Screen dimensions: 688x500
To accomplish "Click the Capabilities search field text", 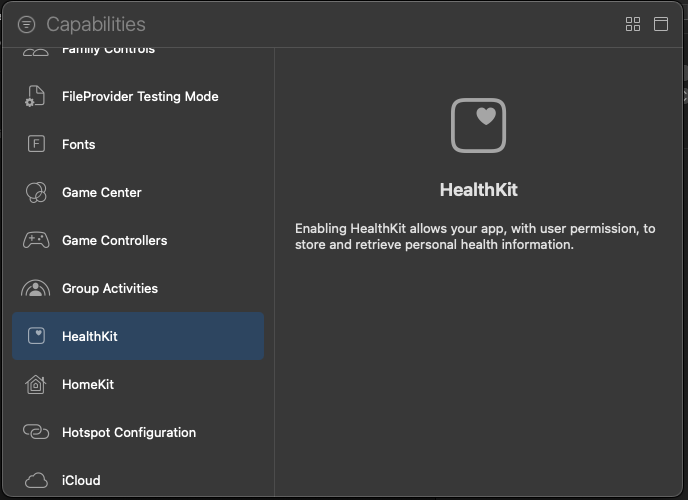I will (x=96, y=24).
